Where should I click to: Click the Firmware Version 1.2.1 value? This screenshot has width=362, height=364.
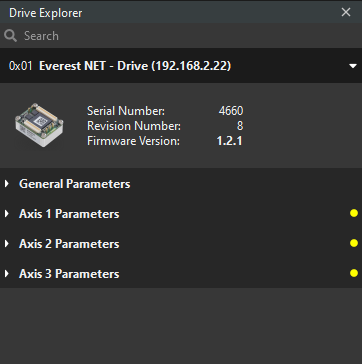[229, 141]
